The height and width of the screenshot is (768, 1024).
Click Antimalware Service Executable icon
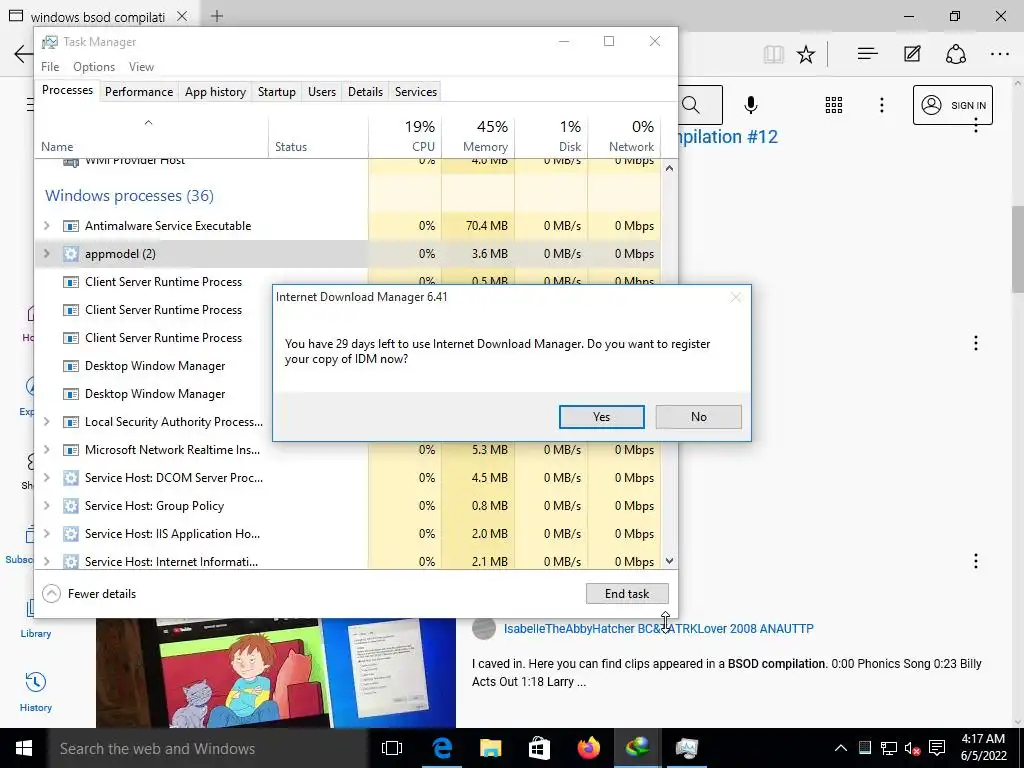(x=71, y=226)
